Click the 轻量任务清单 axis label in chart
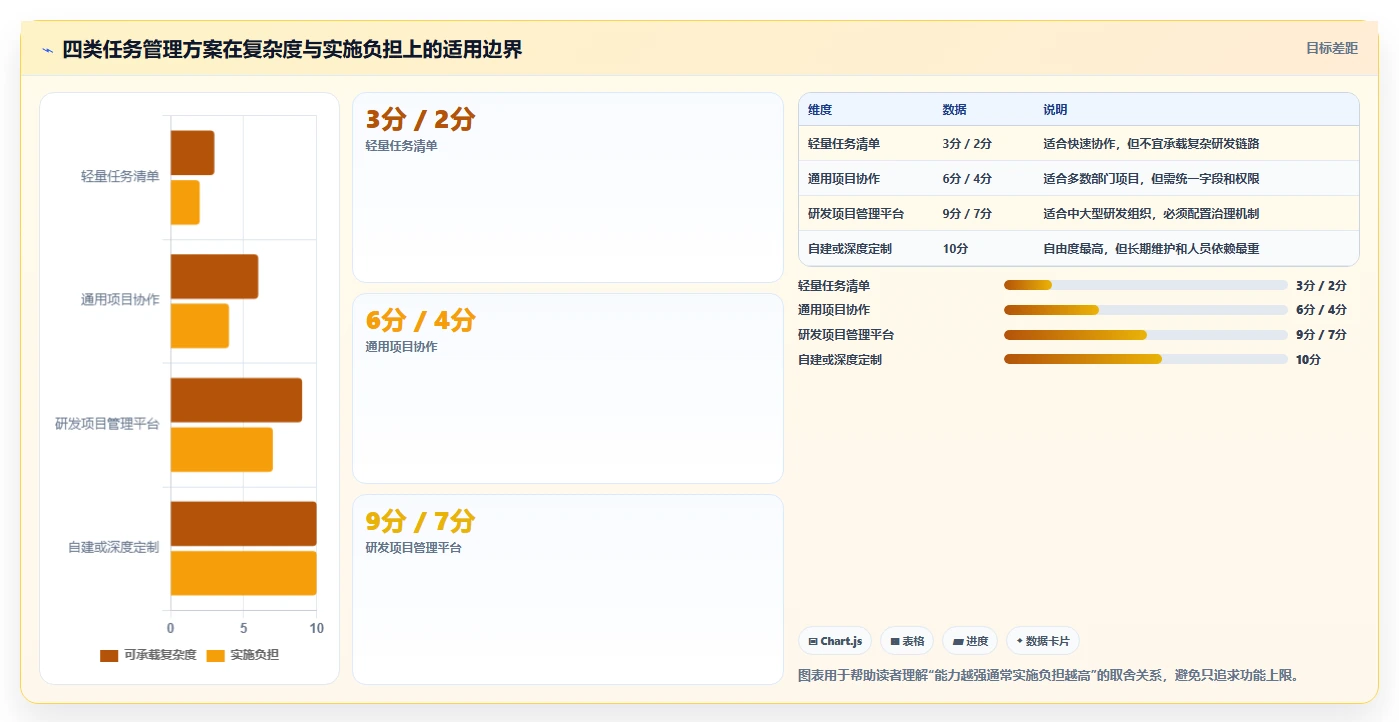The image size is (1399, 722). point(120,177)
